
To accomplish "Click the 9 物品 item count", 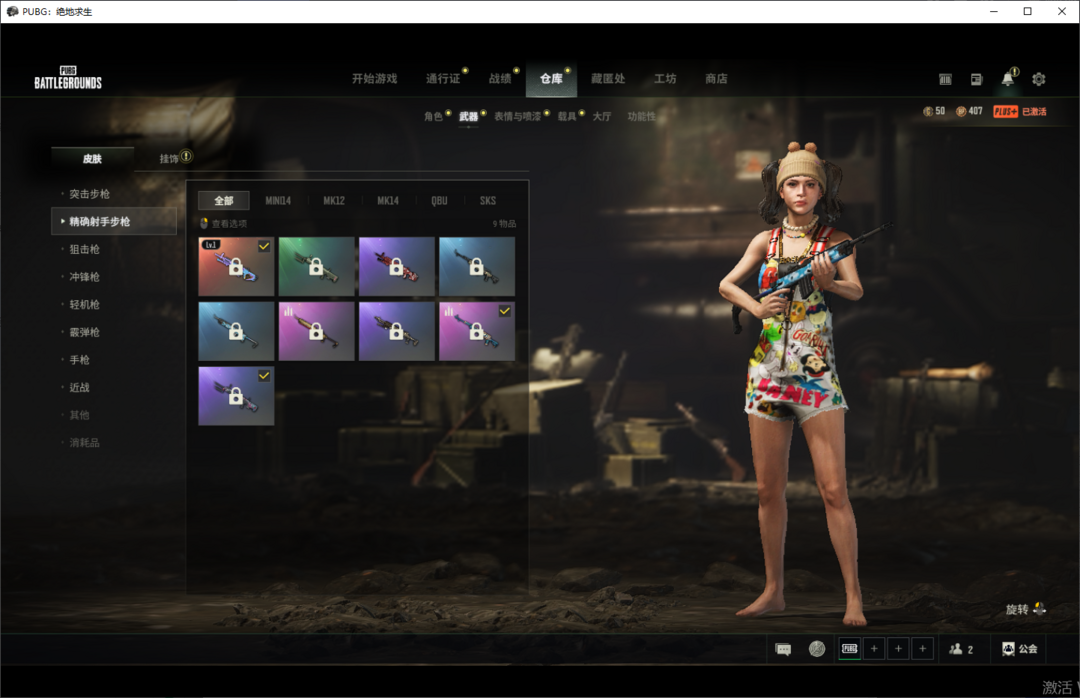I will 504,224.
